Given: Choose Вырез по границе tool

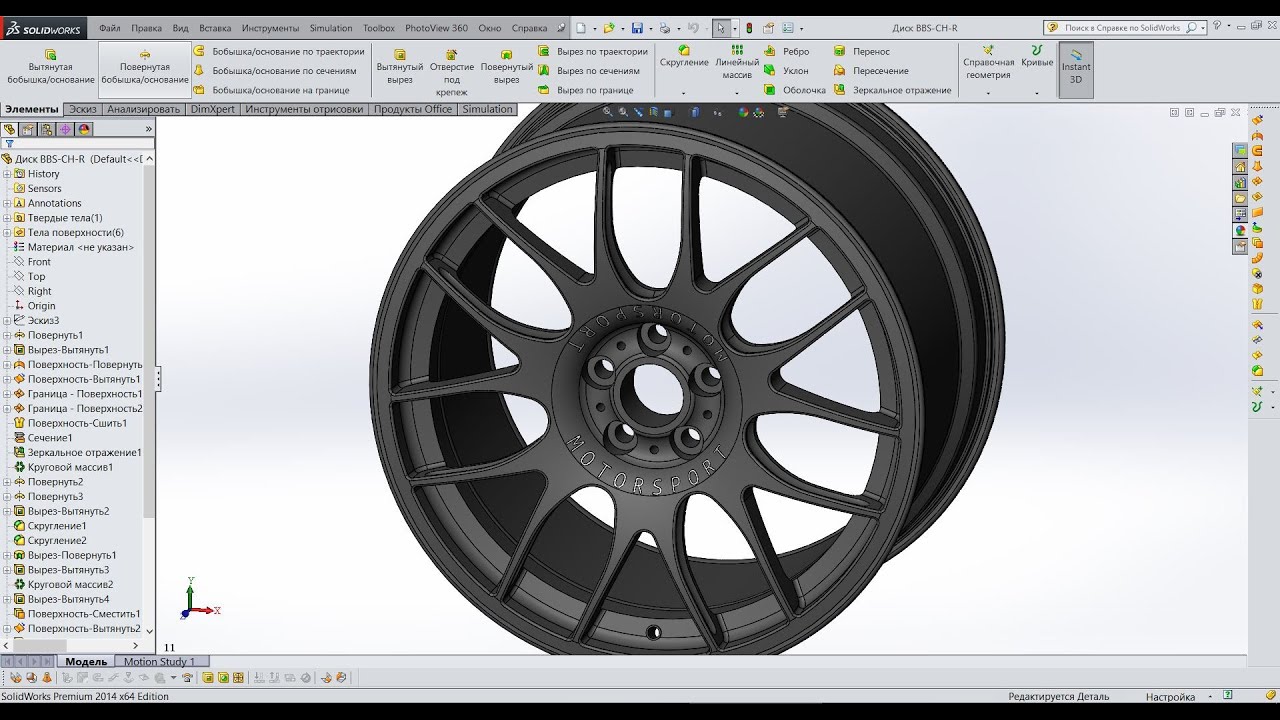Looking at the screenshot, I should [586, 90].
